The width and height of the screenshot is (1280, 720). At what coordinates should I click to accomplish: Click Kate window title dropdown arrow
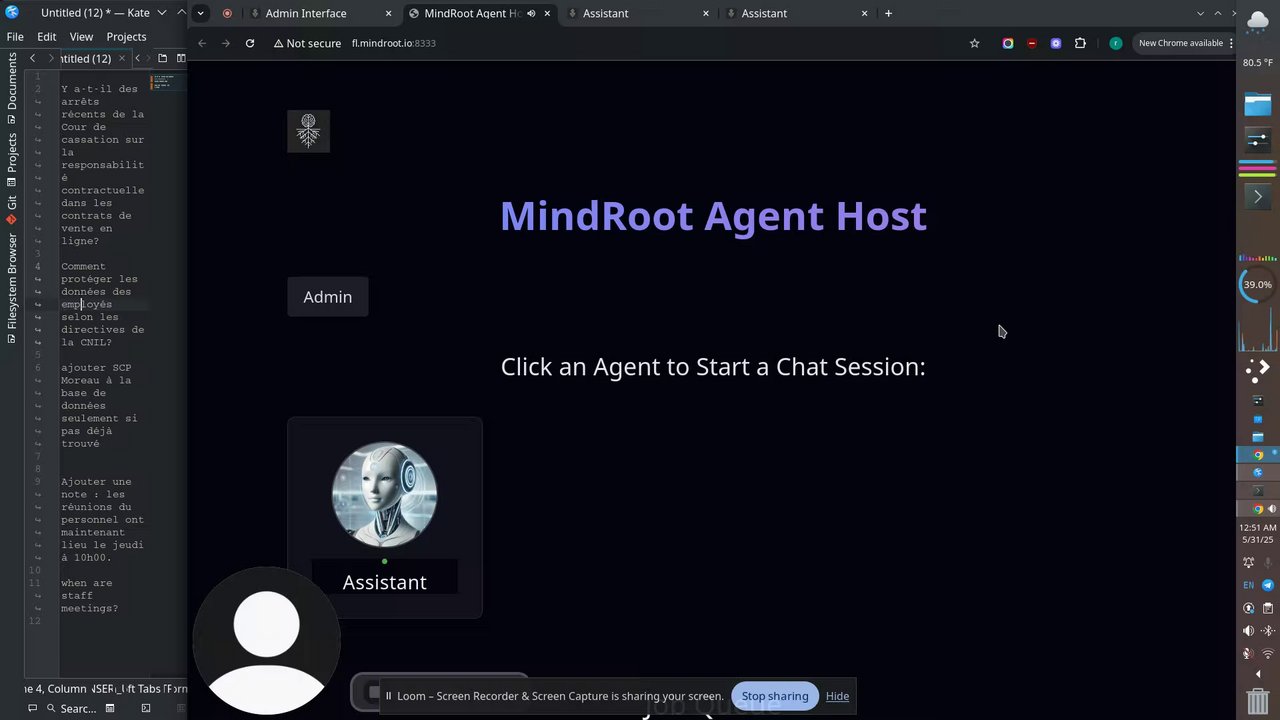coord(161,13)
